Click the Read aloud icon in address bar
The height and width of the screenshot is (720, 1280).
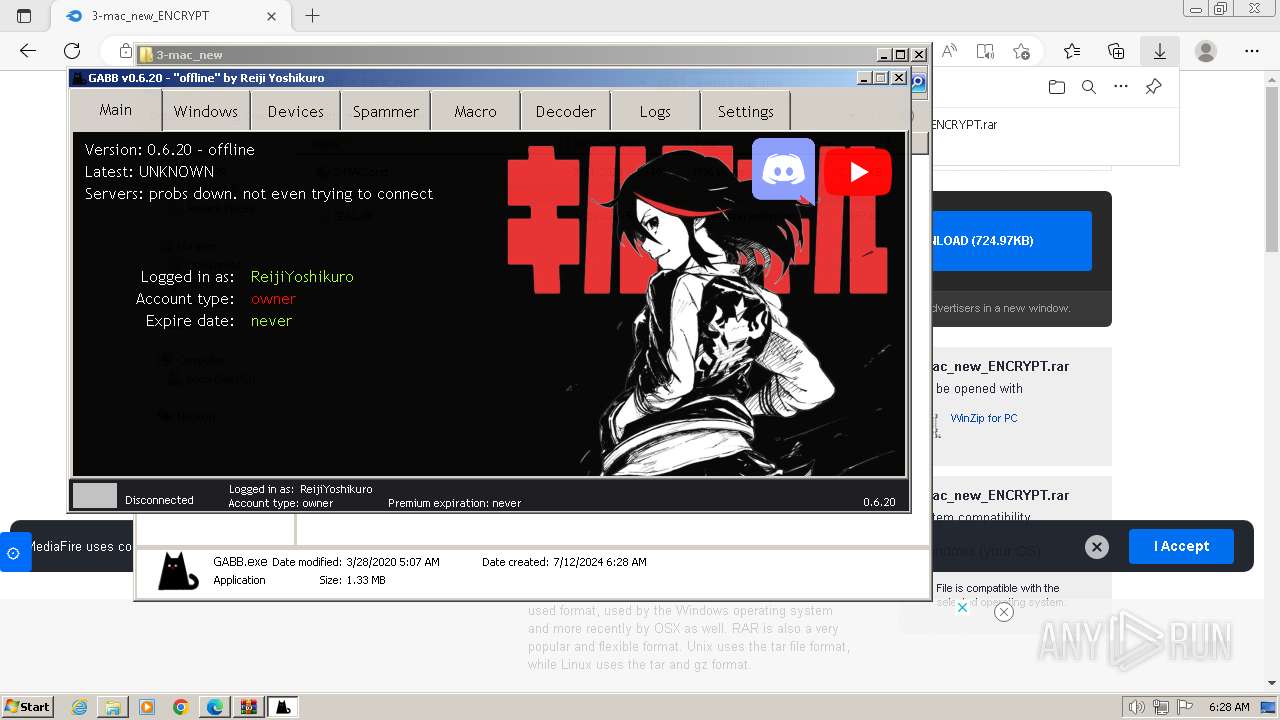point(950,51)
